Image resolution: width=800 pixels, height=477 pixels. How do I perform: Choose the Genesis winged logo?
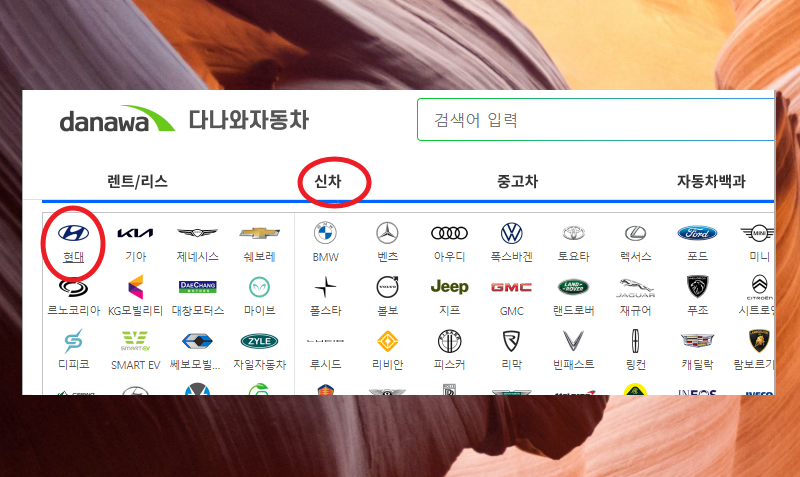click(x=197, y=233)
